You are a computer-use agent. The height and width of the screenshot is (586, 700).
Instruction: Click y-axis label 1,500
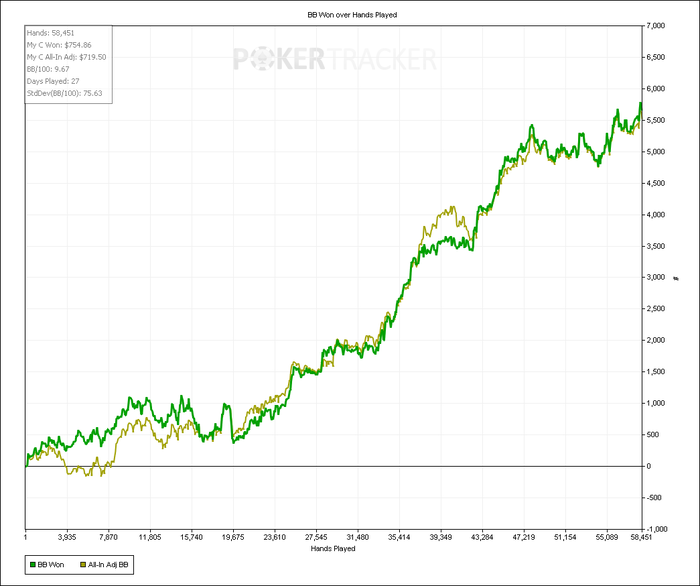[x=656, y=372]
